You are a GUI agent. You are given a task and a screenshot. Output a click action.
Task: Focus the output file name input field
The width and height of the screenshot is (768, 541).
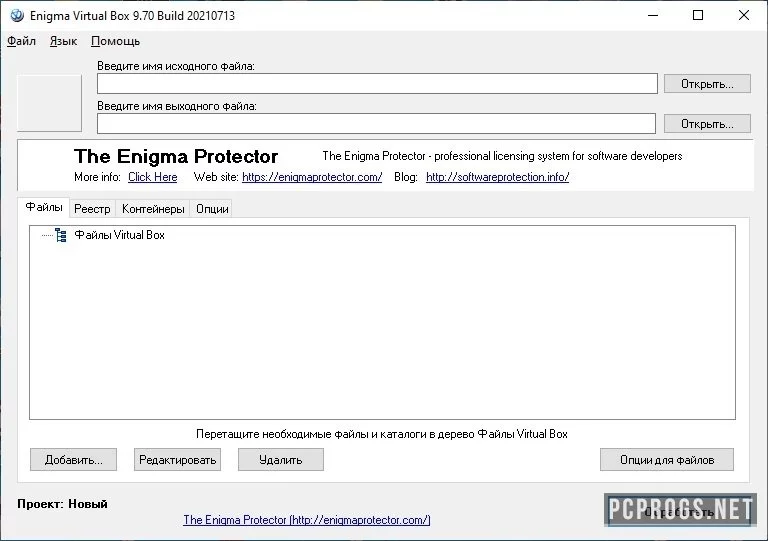pyautogui.click(x=376, y=123)
